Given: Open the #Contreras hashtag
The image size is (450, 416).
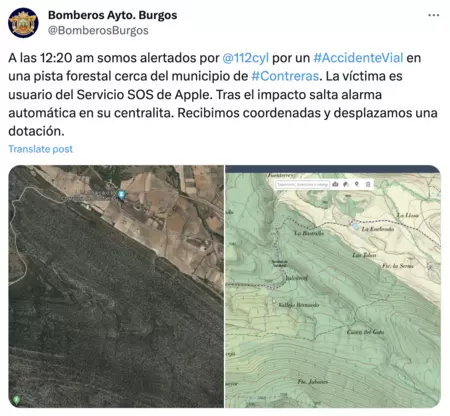Looking at the screenshot, I should click(285, 76).
